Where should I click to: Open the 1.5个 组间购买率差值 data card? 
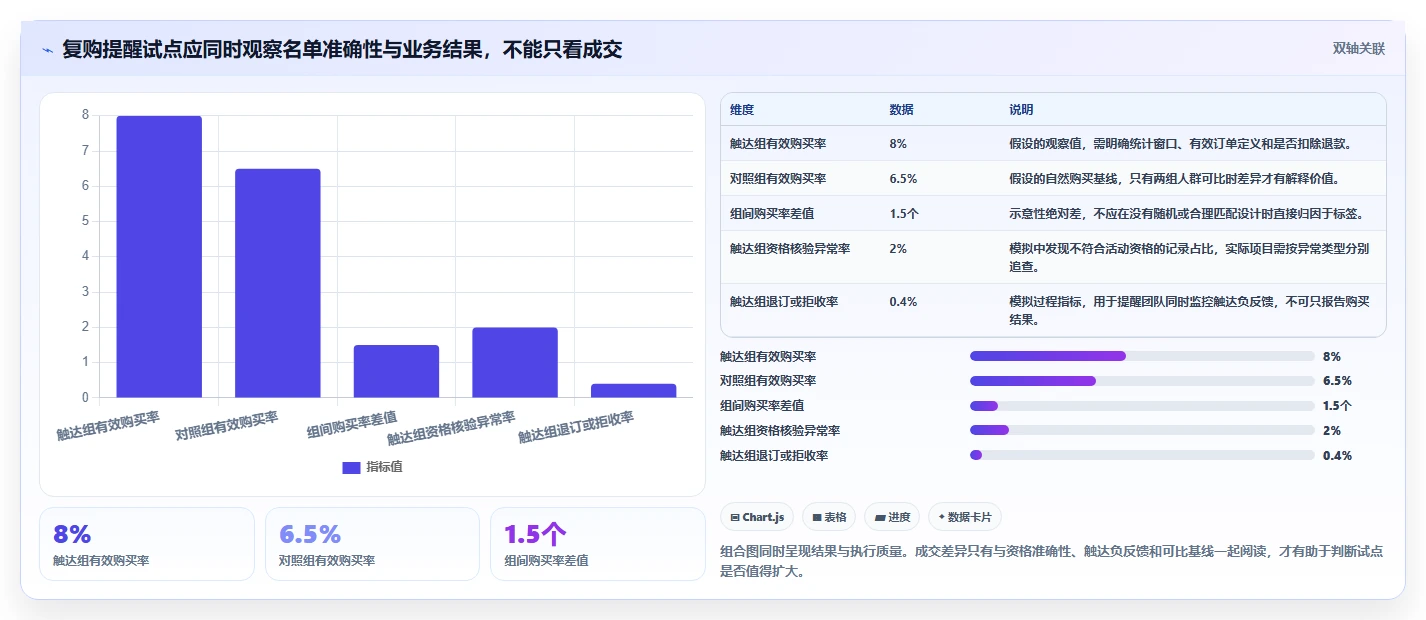598,544
